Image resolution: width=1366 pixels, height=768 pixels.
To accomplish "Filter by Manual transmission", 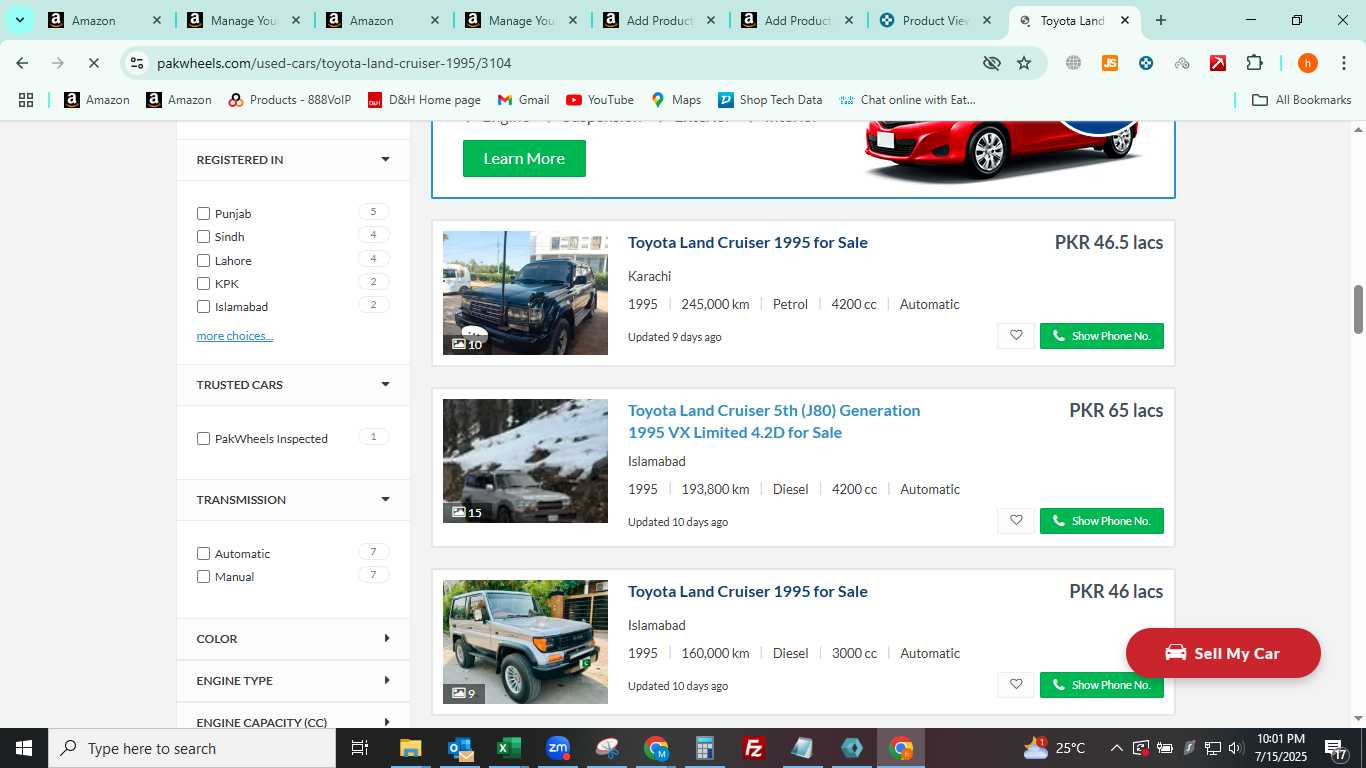I will [x=204, y=577].
